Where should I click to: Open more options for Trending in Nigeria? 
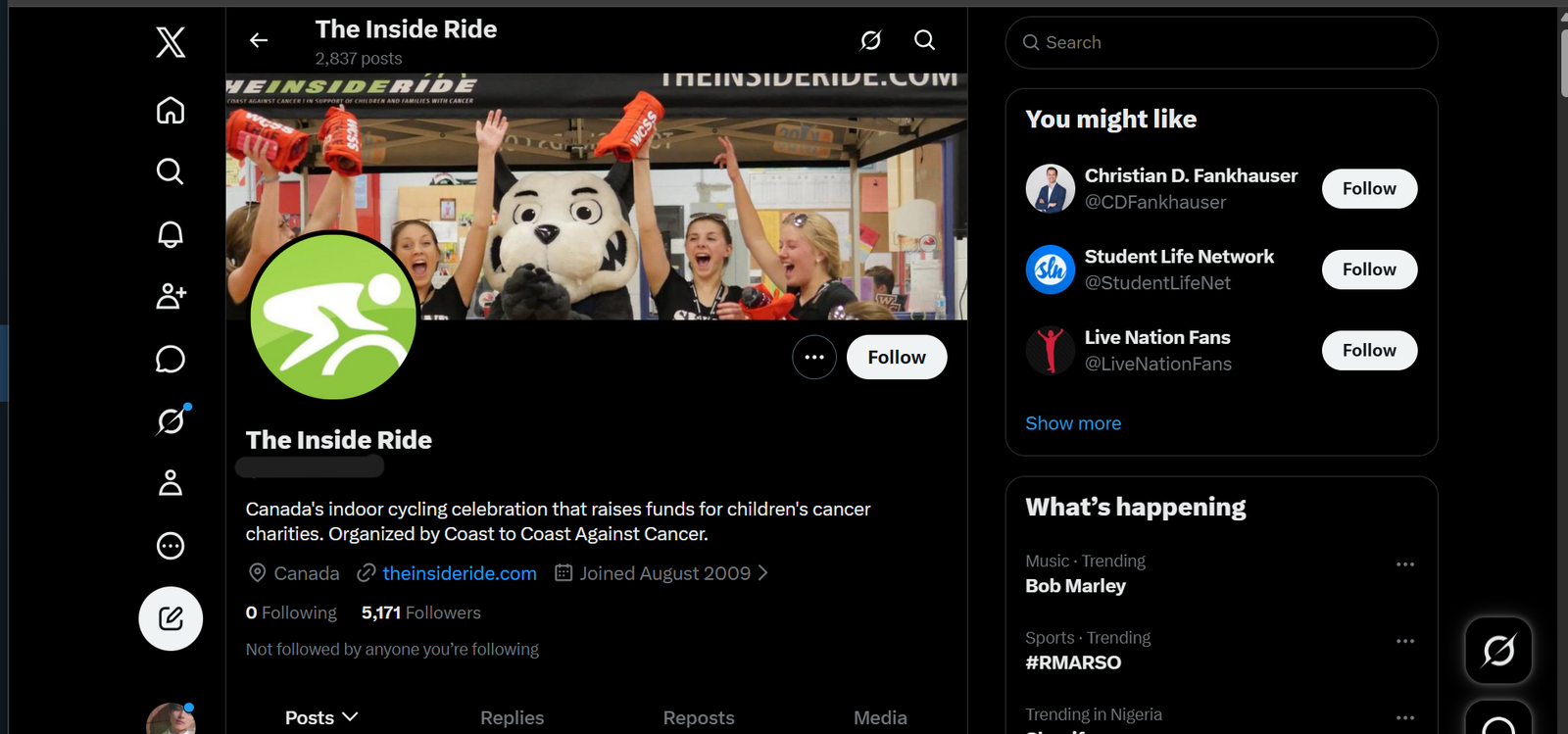(x=1405, y=717)
